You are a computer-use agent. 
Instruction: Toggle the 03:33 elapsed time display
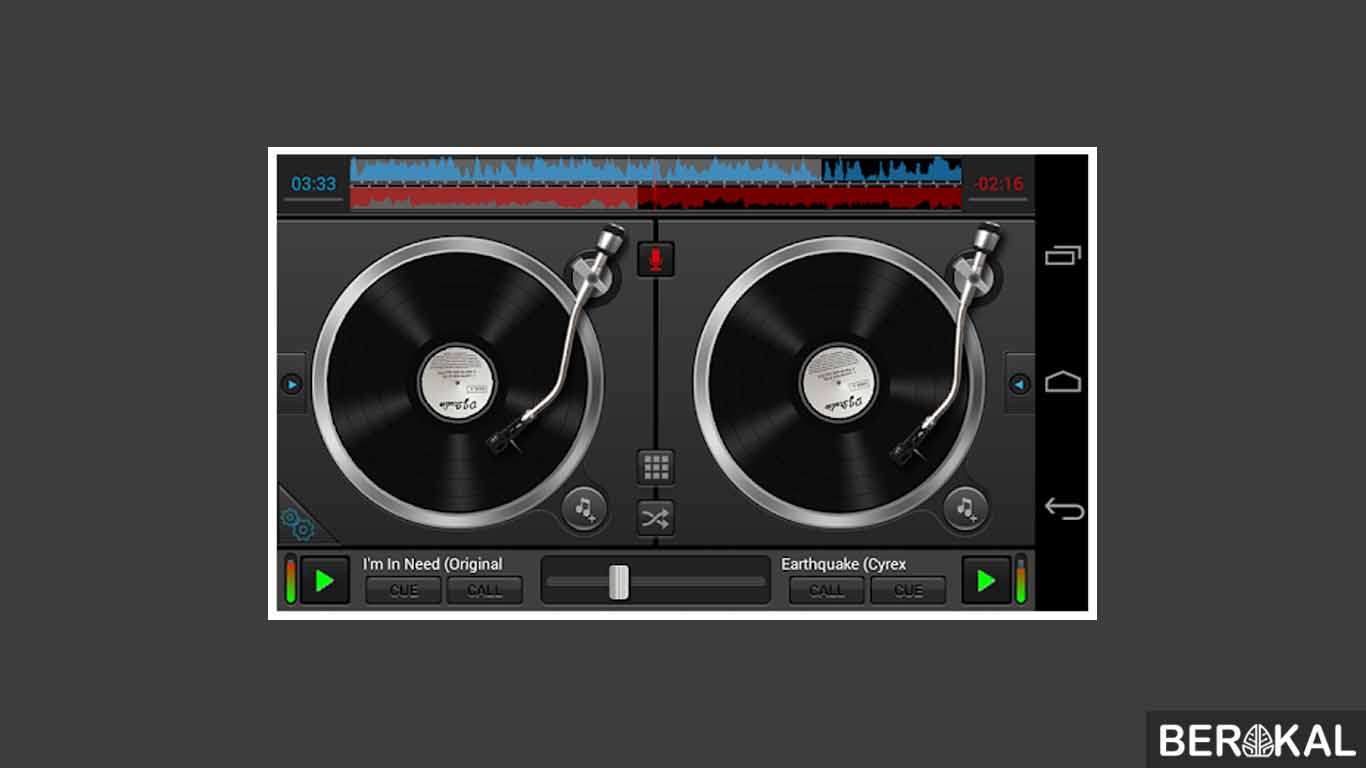[x=313, y=184]
